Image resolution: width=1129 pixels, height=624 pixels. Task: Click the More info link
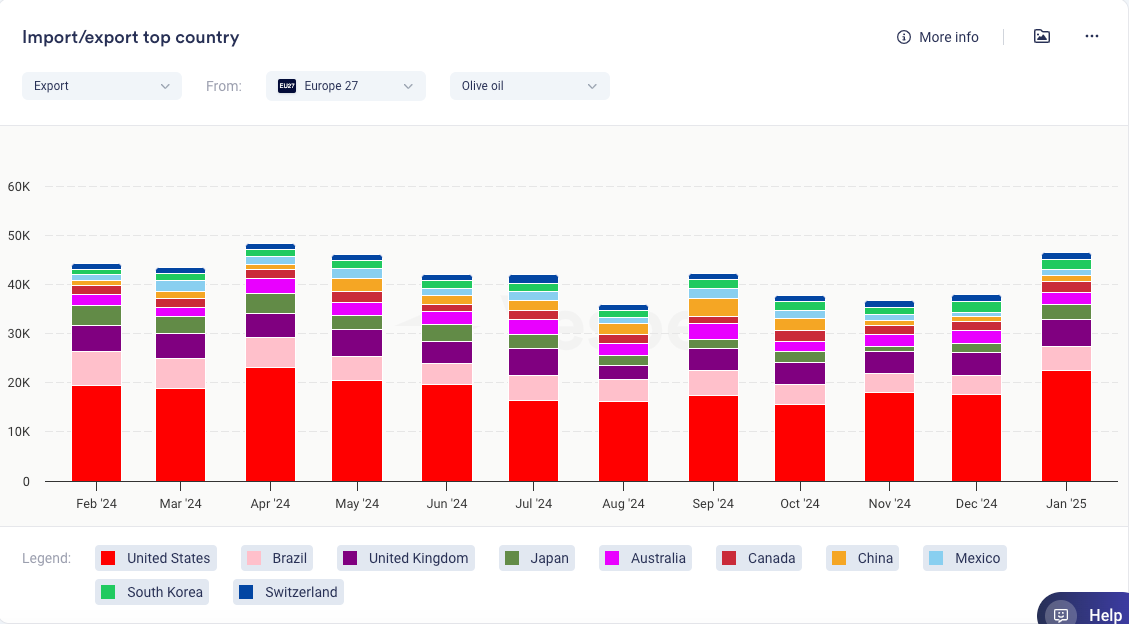pyautogui.click(x=948, y=37)
